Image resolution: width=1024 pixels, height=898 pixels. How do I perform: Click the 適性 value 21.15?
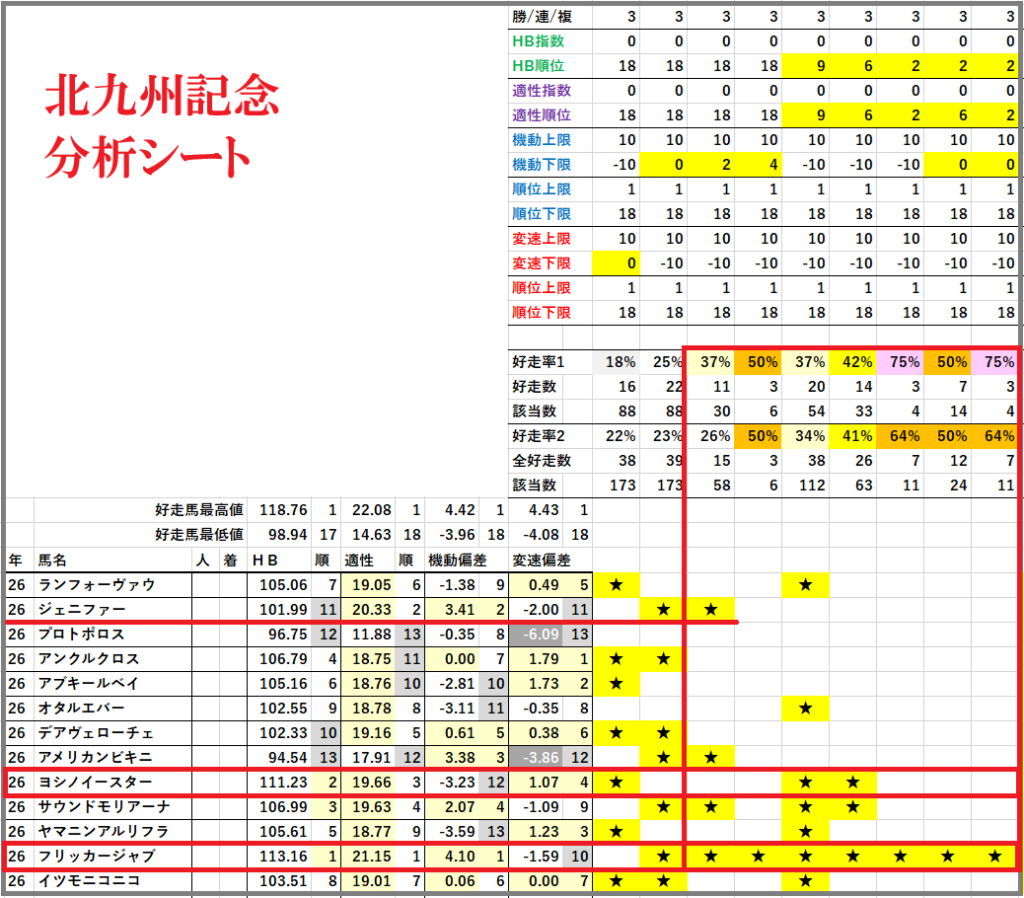point(372,856)
